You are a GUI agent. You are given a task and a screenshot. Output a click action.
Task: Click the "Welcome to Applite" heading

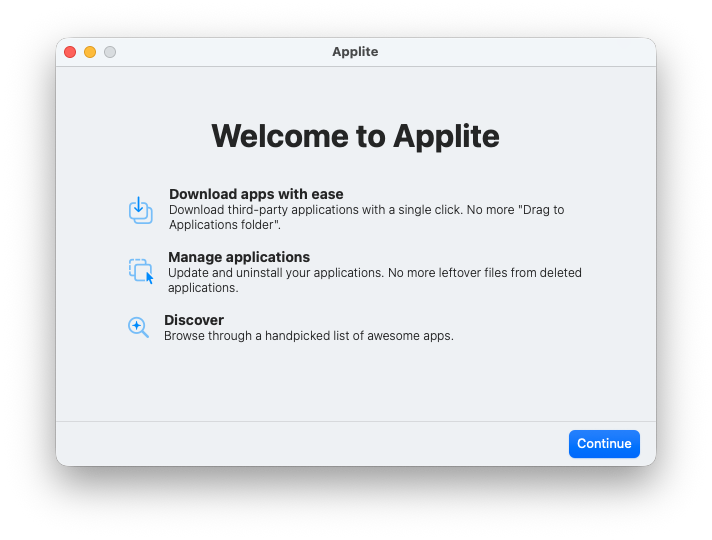[356, 136]
